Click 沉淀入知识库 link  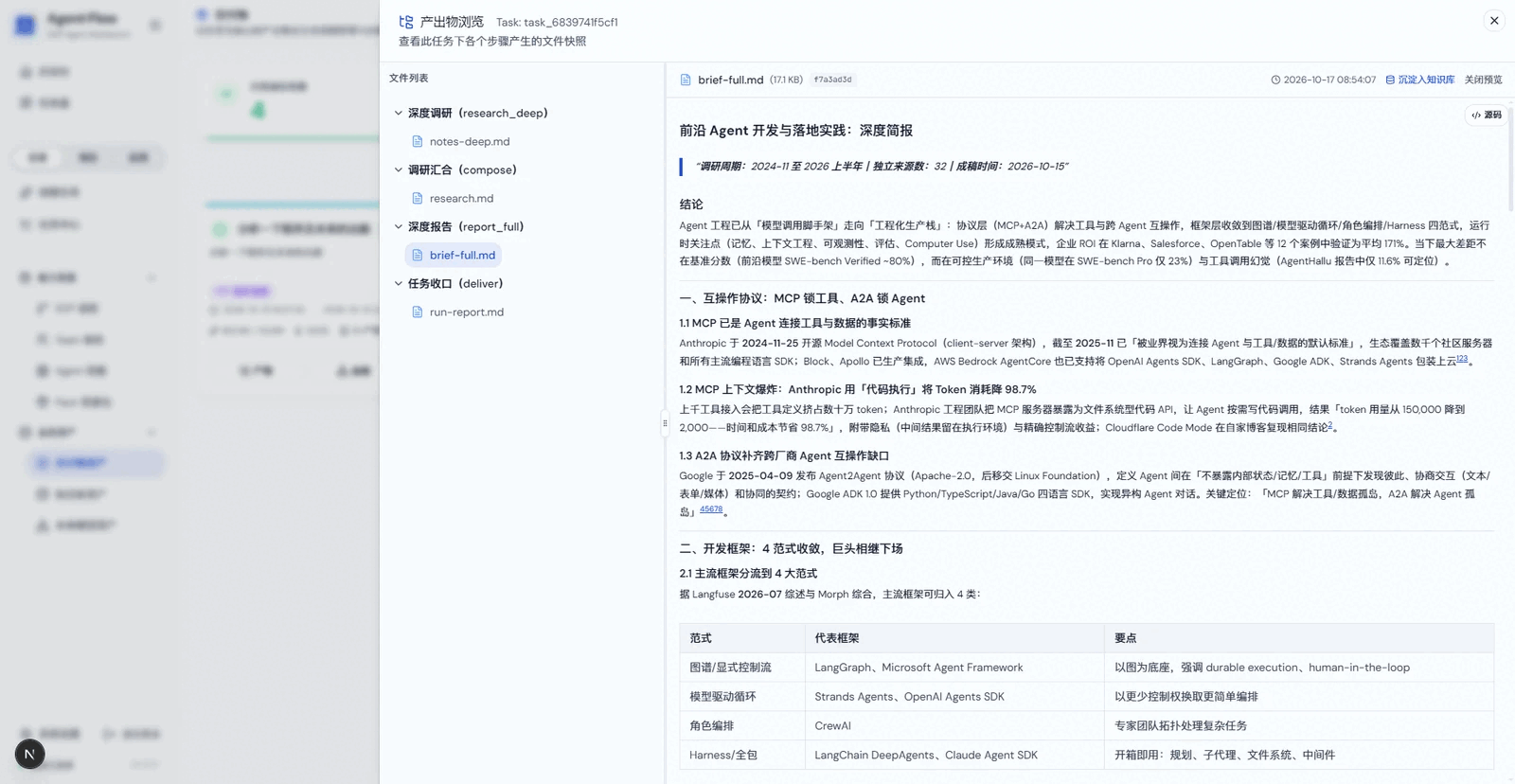(x=1420, y=80)
